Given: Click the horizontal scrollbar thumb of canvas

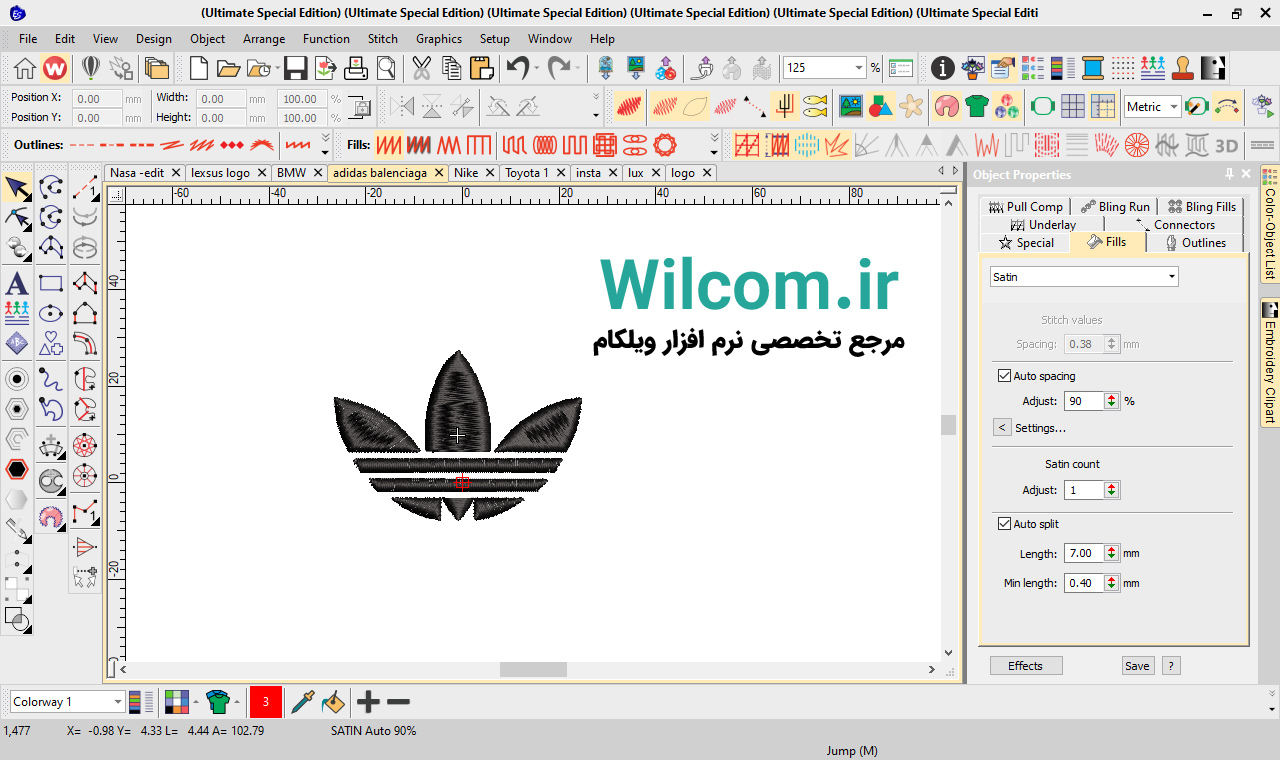Looking at the screenshot, I should click(x=533, y=669).
